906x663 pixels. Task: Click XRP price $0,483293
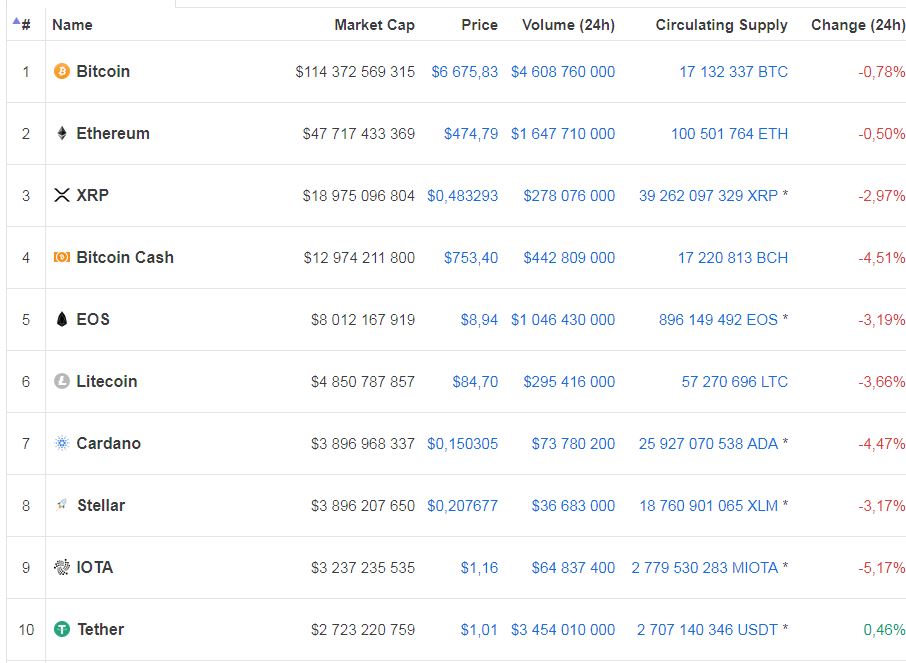pyautogui.click(x=462, y=196)
